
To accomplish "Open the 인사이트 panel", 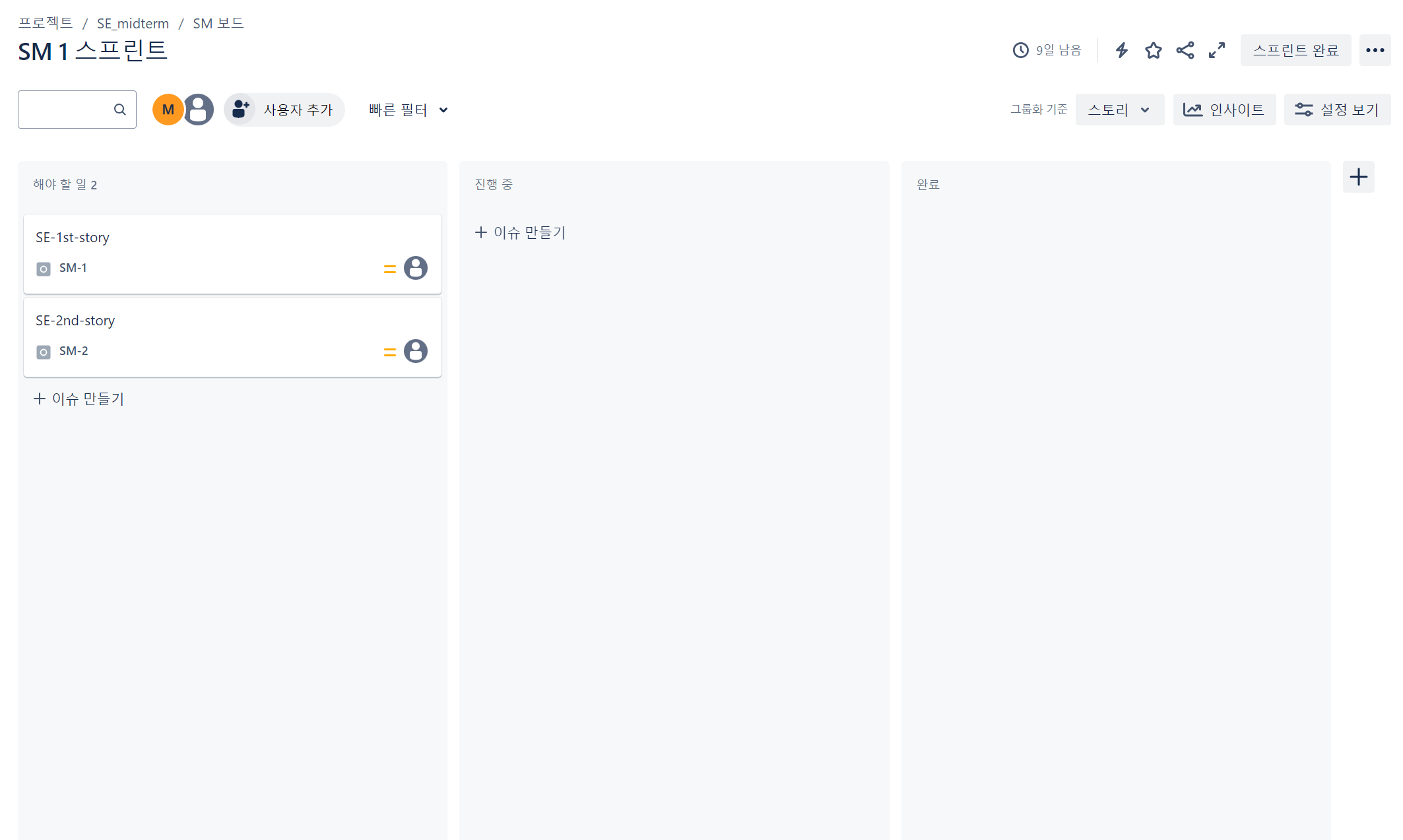I will pyautogui.click(x=1224, y=110).
